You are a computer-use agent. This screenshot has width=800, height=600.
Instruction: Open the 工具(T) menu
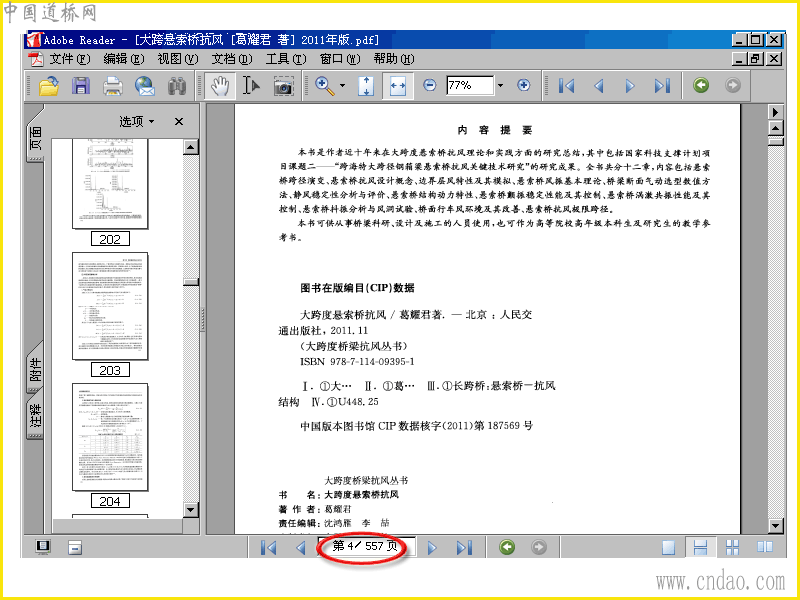point(286,59)
